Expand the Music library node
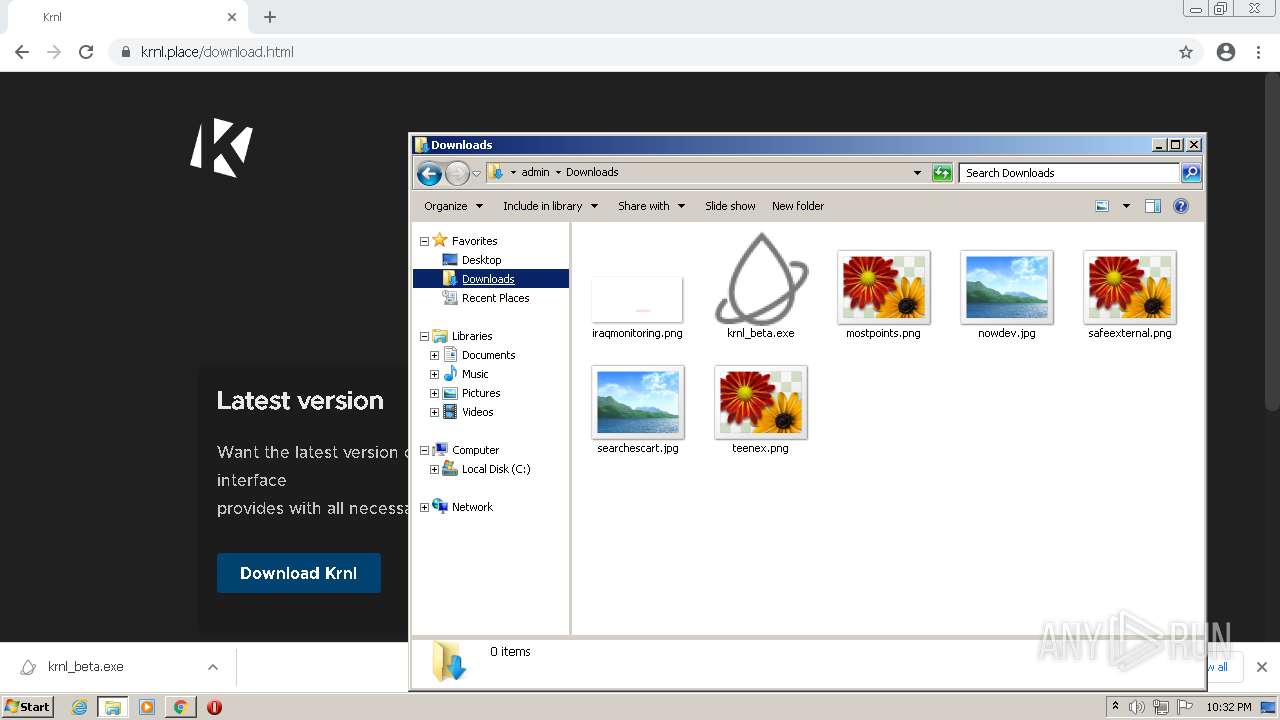The image size is (1280, 720). [x=434, y=374]
